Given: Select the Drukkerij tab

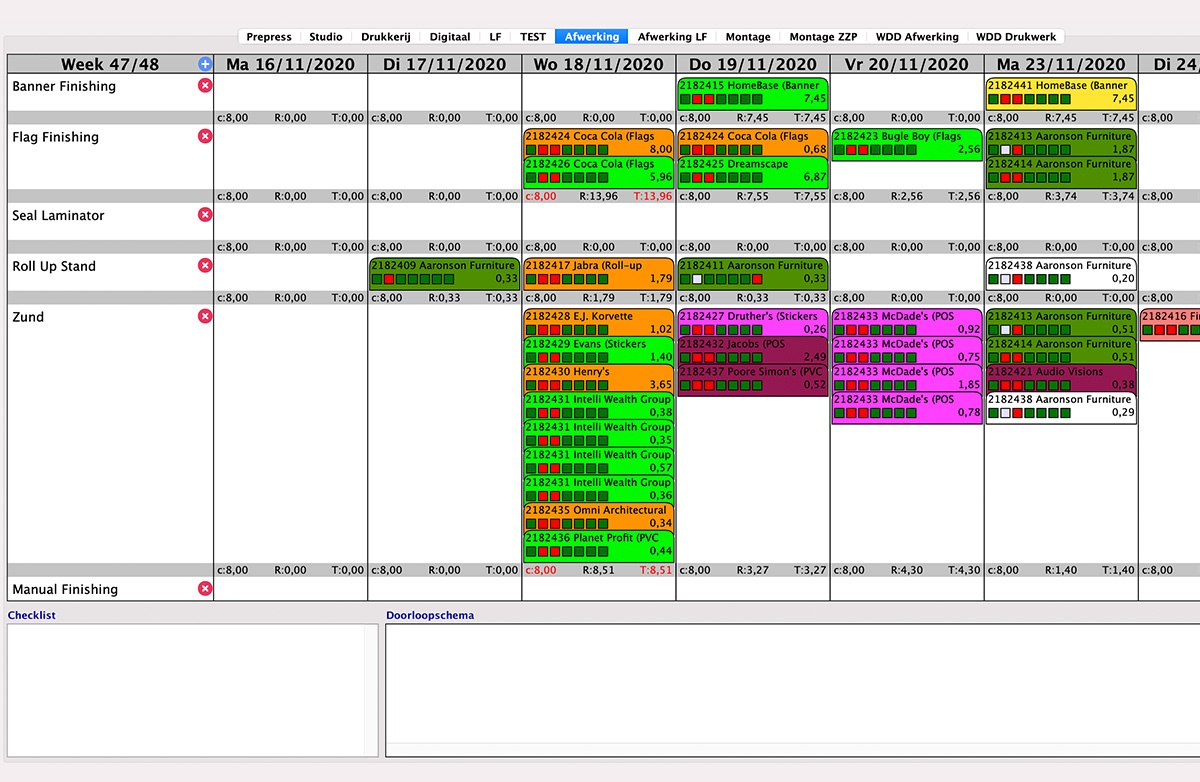Looking at the screenshot, I should [x=386, y=37].
